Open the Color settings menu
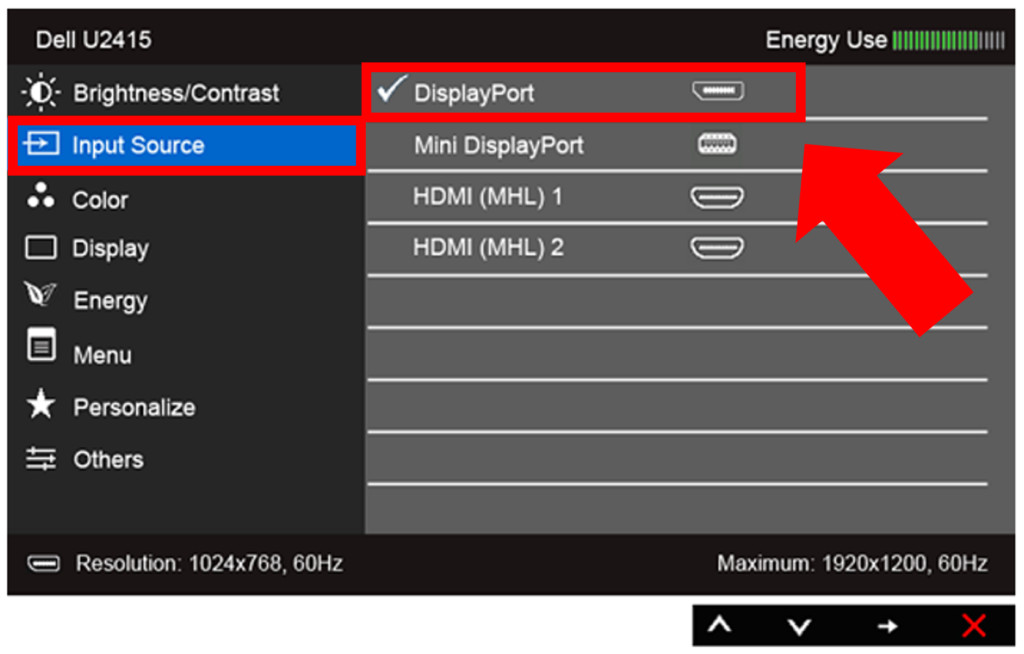This screenshot has height=654, width=1024. (x=186, y=199)
